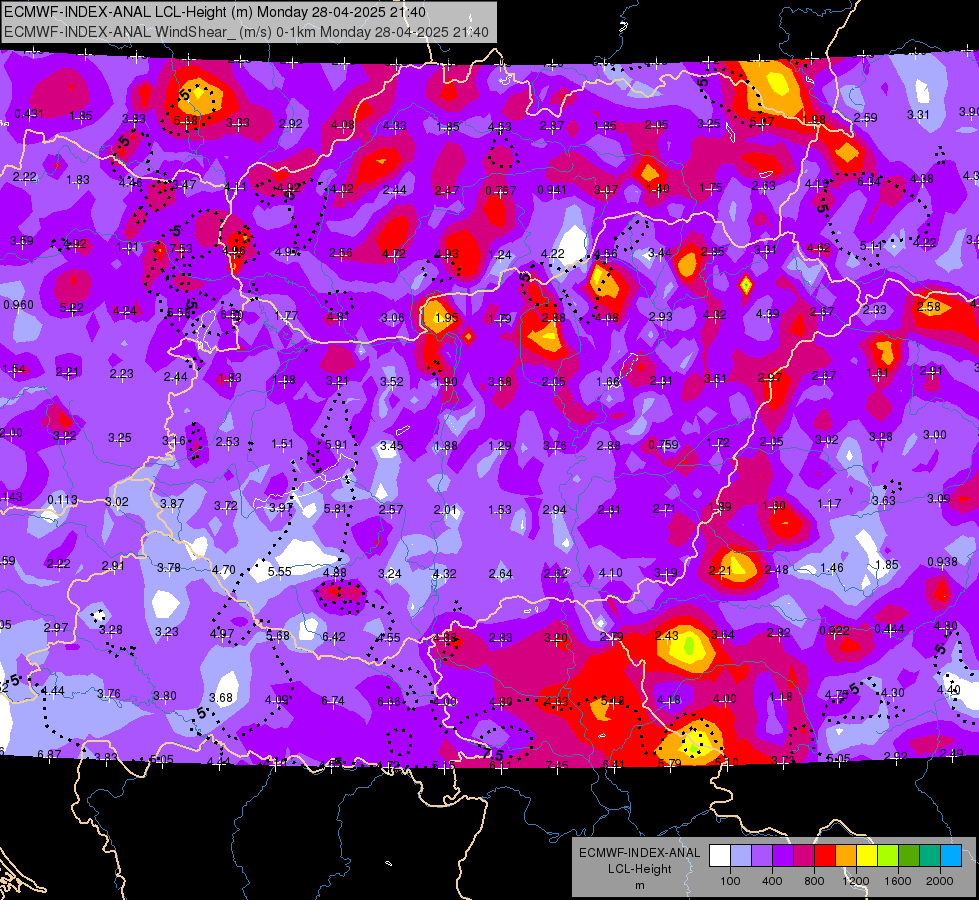
Task: Click wind shear value '4.24'
Action: 125,310
